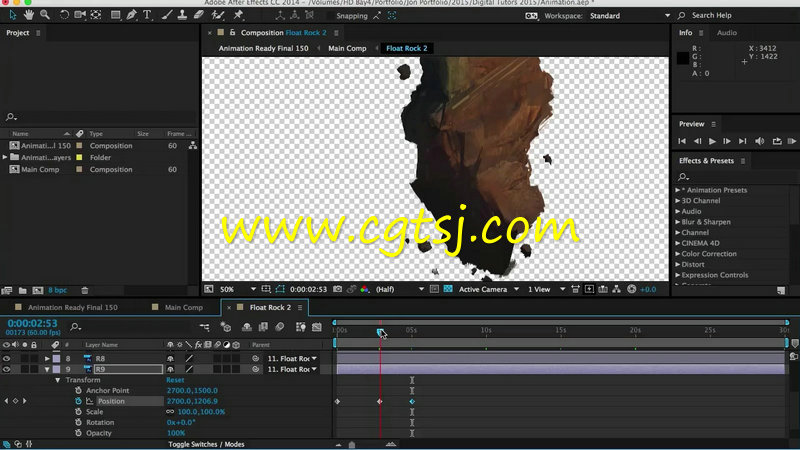The height and width of the screenshot is (450, 800).
Task: Click the timeline current time indicator
Action: tap(380, 332)
